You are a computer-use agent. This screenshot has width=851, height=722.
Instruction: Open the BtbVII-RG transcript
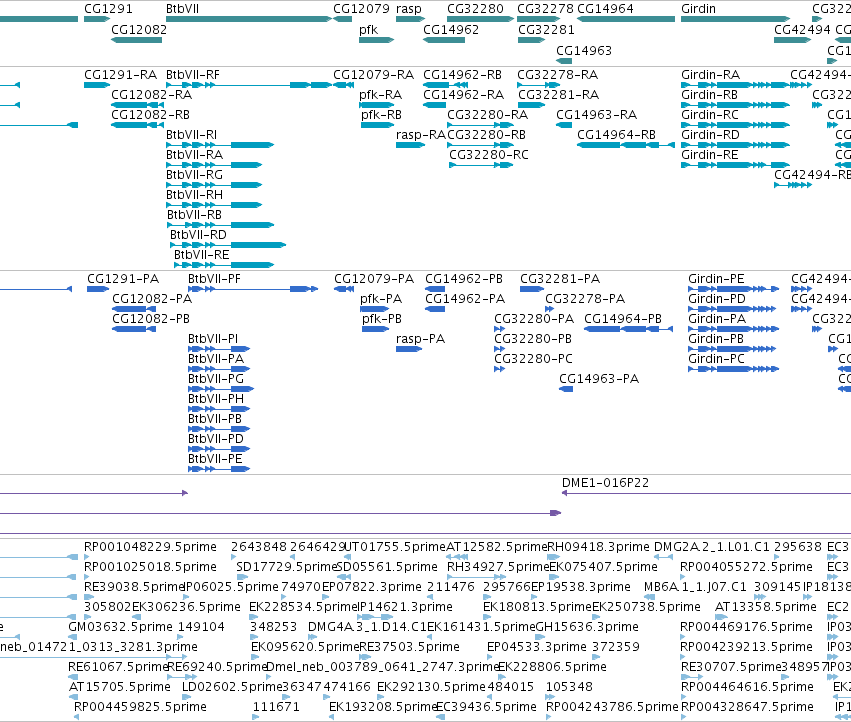point(214,185)
